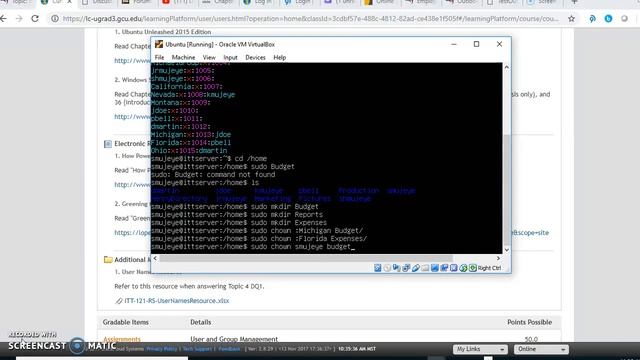Viewport: 640px width, 360px height.
Task: Click the horizontal scrollbar thumb in VirtualBox
Action: (306, 258)
